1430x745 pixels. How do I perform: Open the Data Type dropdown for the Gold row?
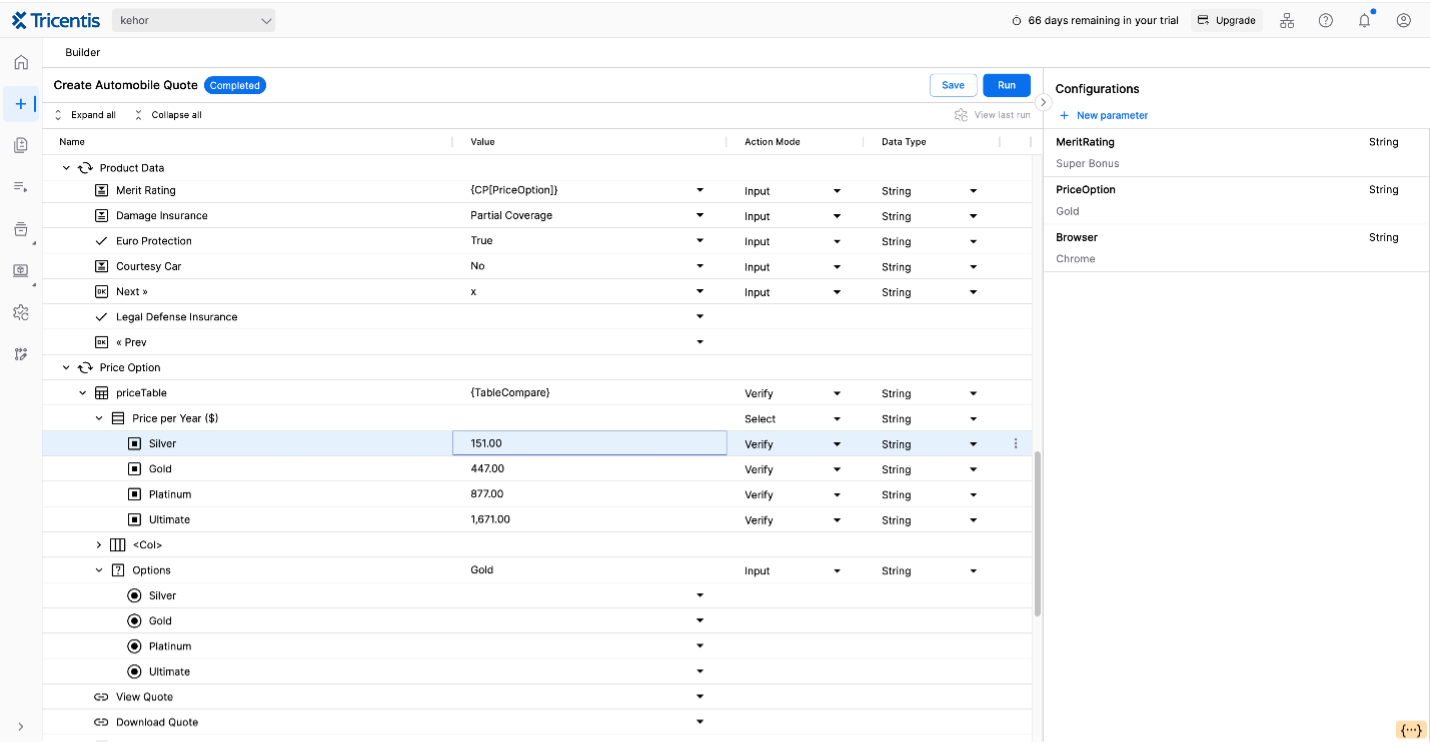(972, 469)
